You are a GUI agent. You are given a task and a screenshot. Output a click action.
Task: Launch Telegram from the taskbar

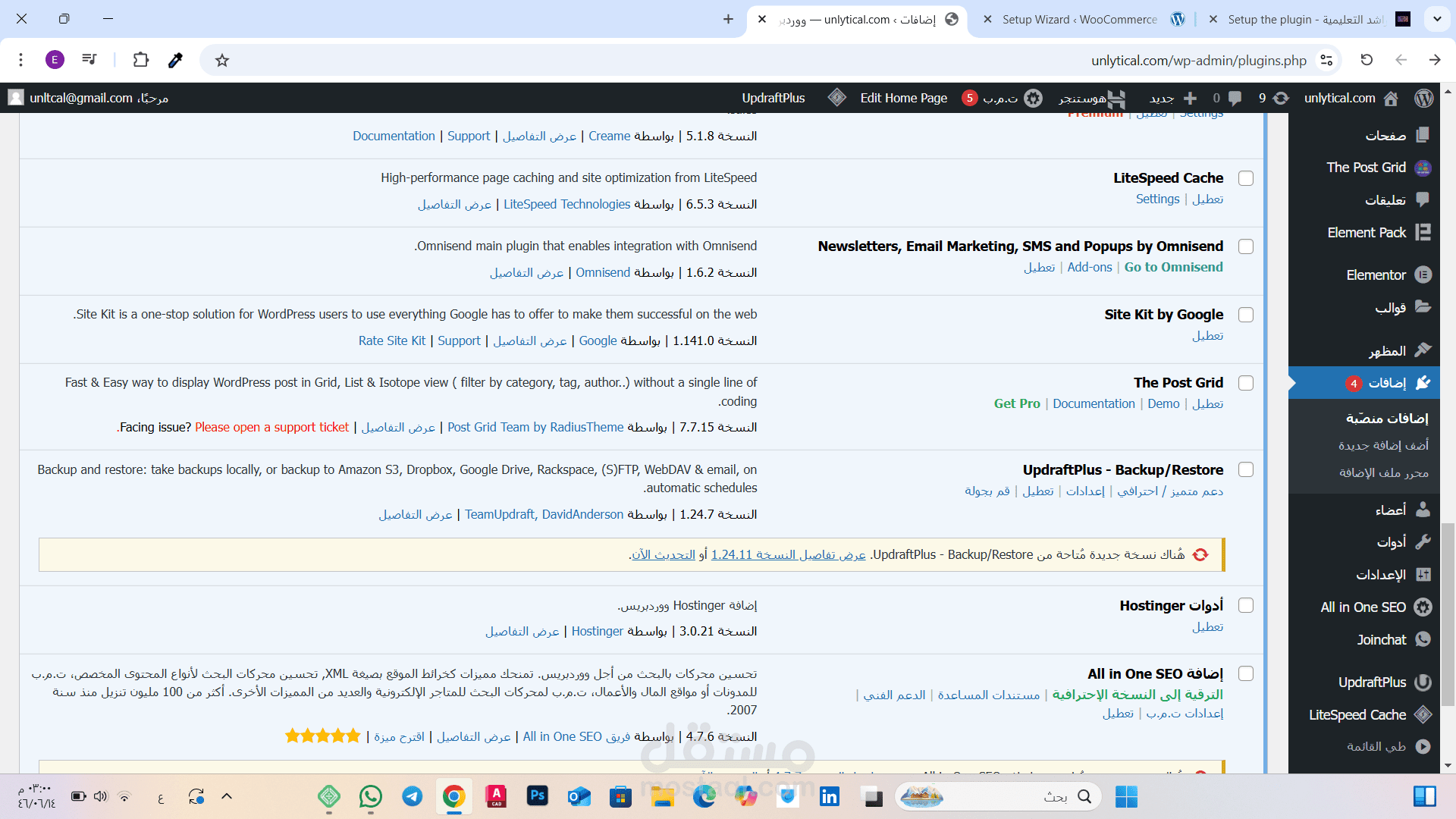(413, 796)
